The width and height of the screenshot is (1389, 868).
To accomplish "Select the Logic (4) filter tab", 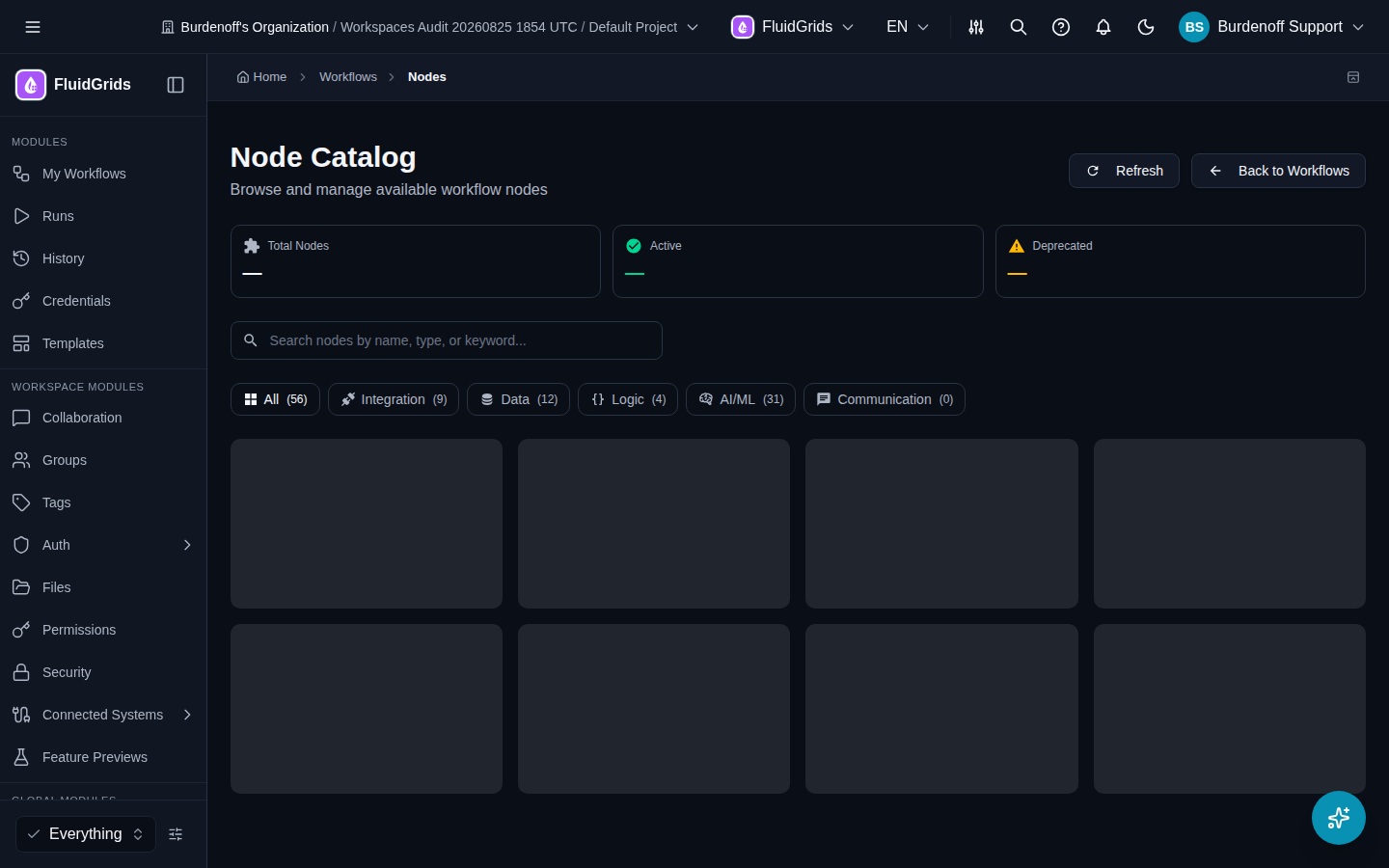I will [628, 399].
